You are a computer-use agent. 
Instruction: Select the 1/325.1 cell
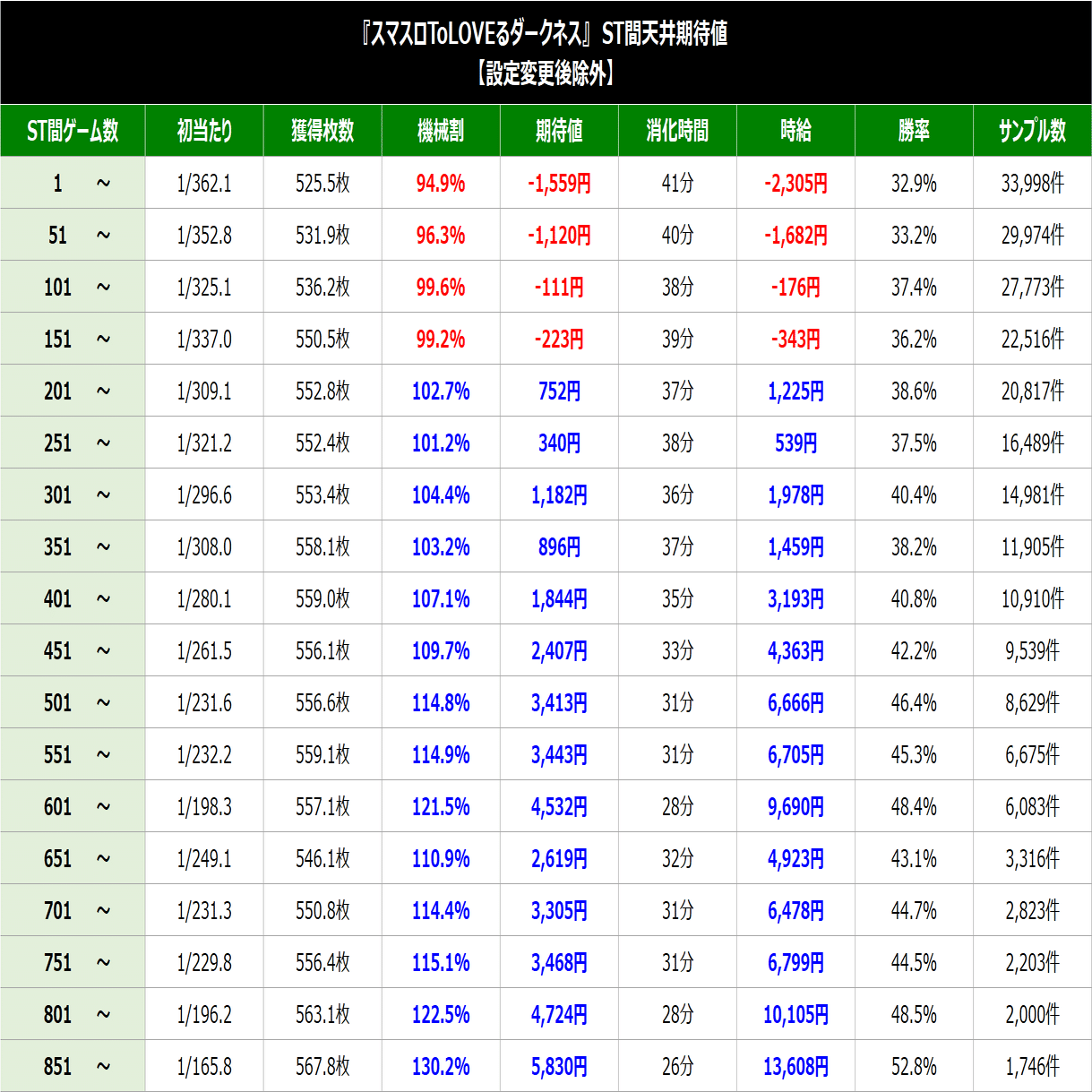click(204, 288)
